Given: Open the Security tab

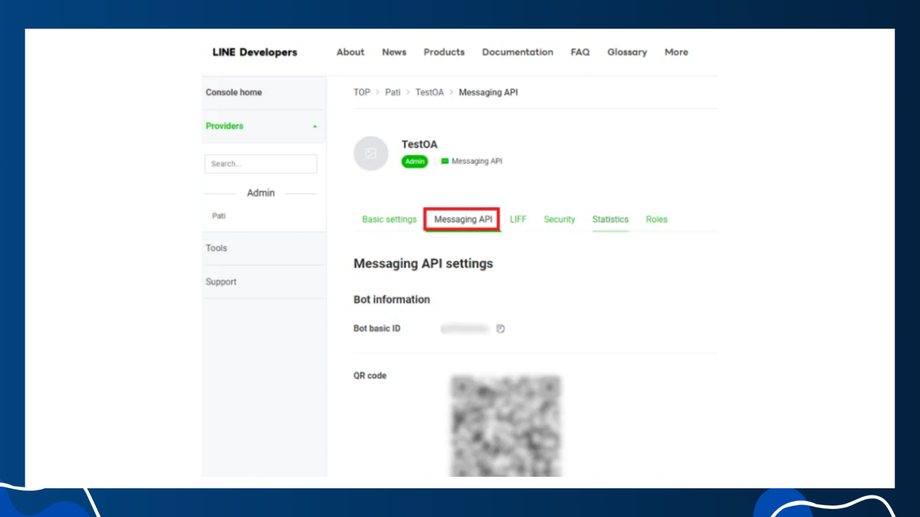Looking at the screenshot, I should click(559, 219).
